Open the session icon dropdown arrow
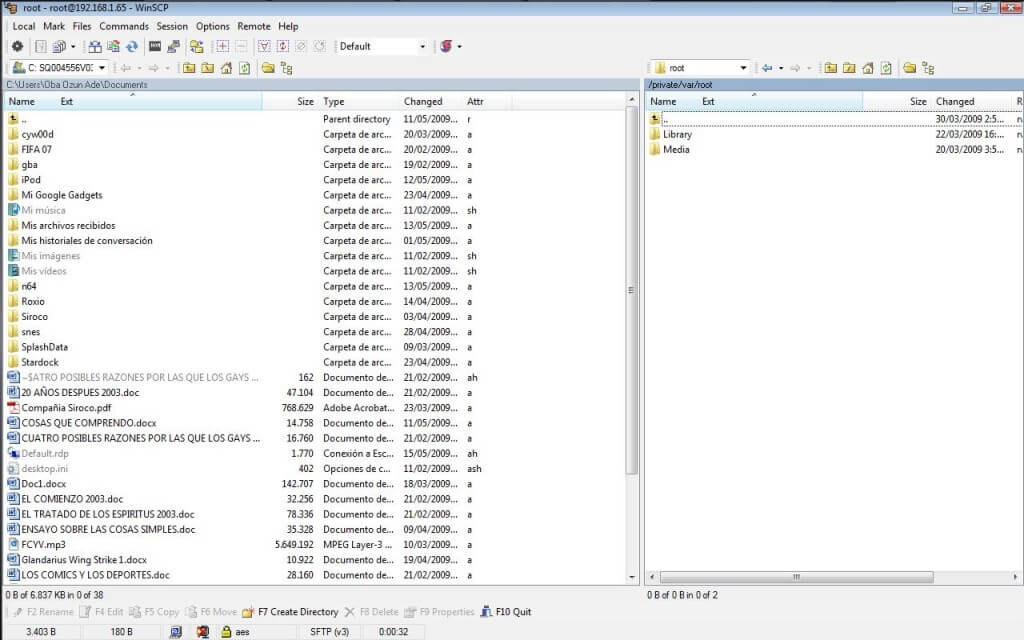Viewport: 1024px width, 640px height. pyautogui.click(x=459, y=46)
